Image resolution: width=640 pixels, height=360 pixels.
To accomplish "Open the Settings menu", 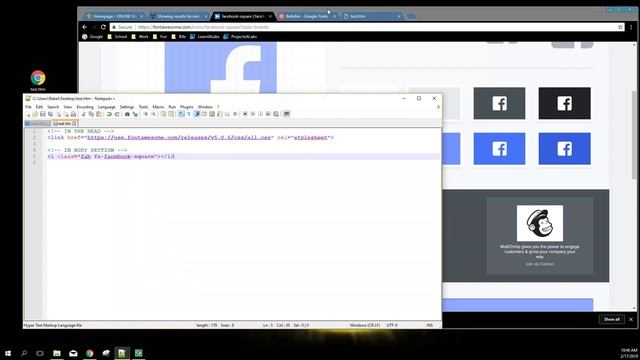I will pos(127,107).
